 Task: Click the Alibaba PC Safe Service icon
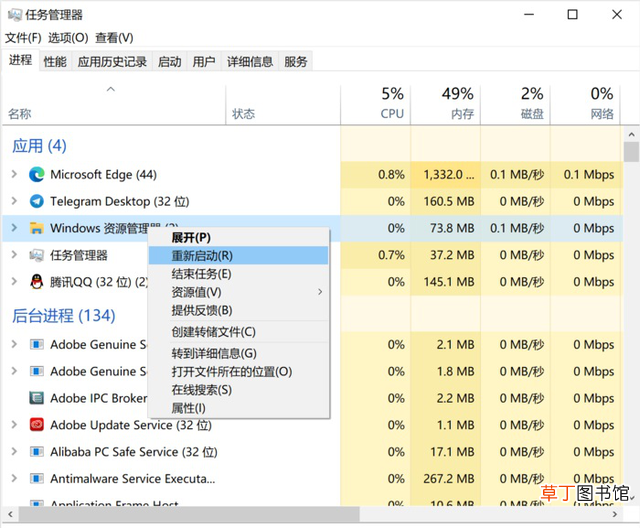(x=37, y=452)
